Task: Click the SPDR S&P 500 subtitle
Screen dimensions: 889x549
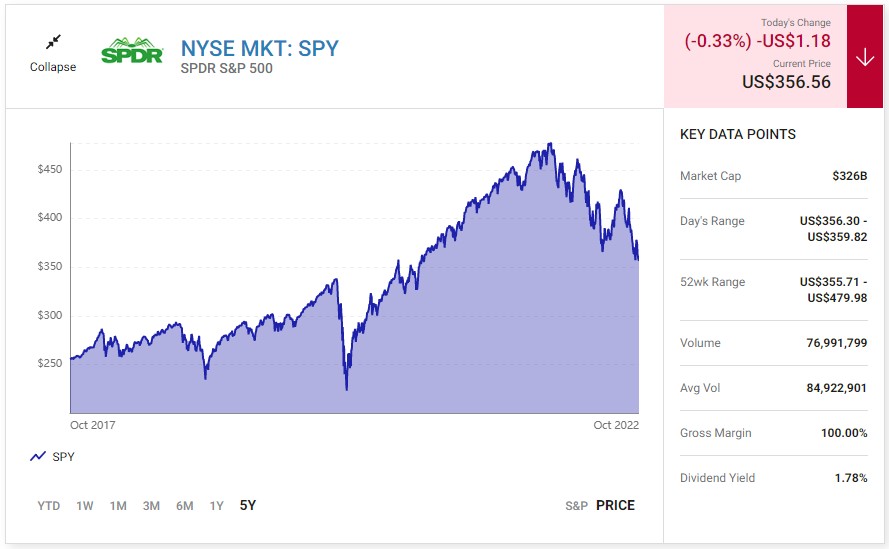Action: point(227,69)
